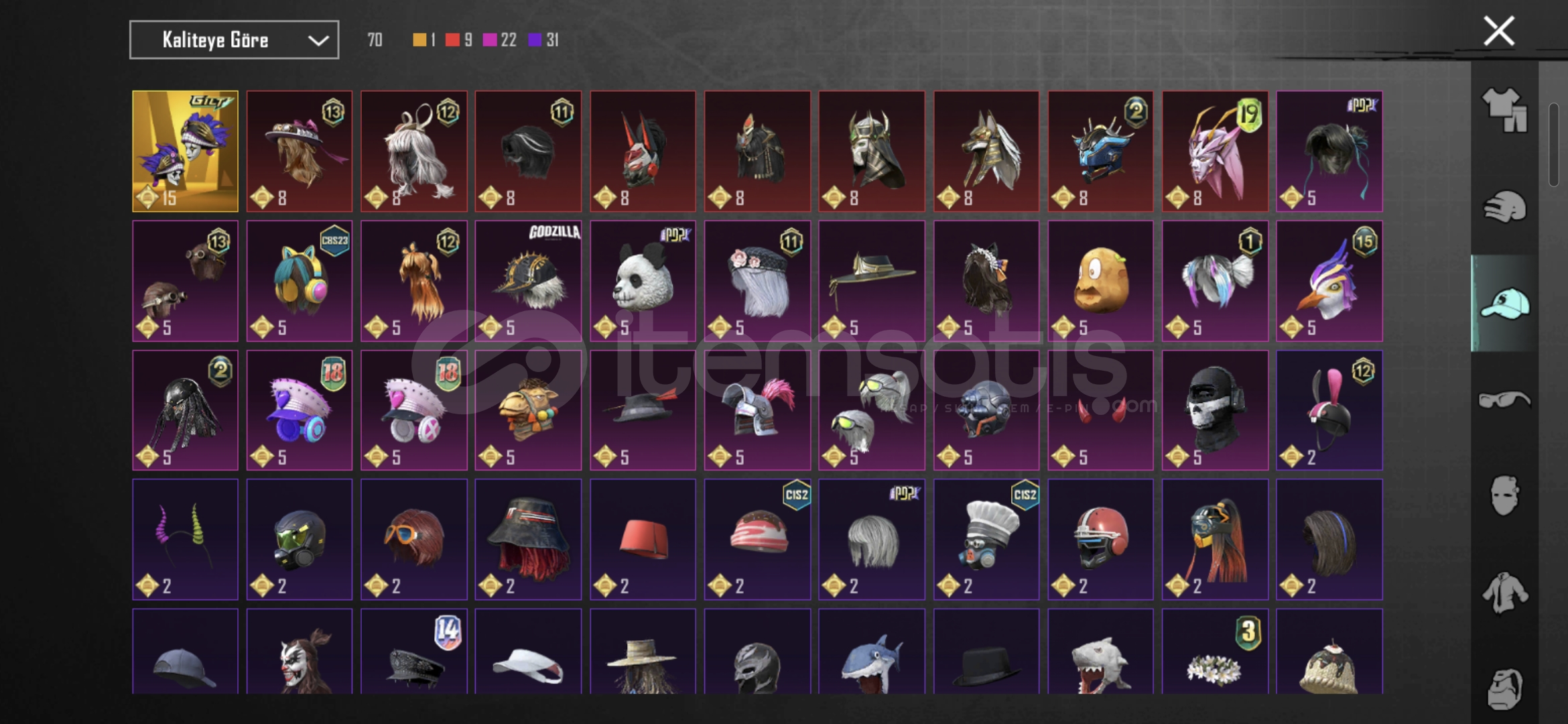Open the glasses category icon
Screen dimensions: 1568x724
coord(1504,400)
